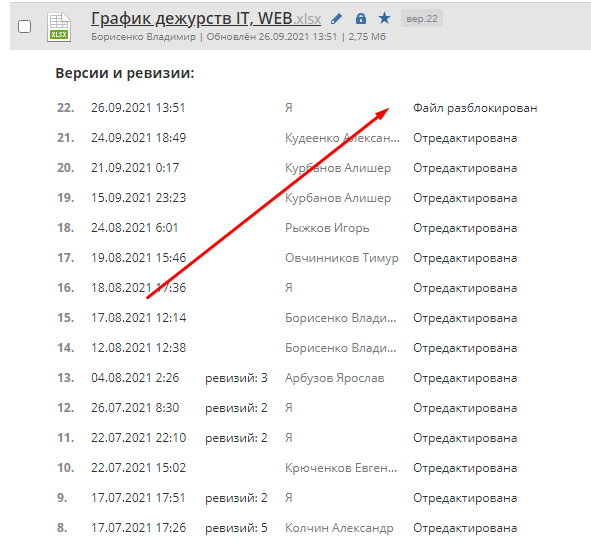Click Курбанов Алишер in version 20 row
Image resolution: width=591 pixels, height=547 pixels.
[338, 168]
